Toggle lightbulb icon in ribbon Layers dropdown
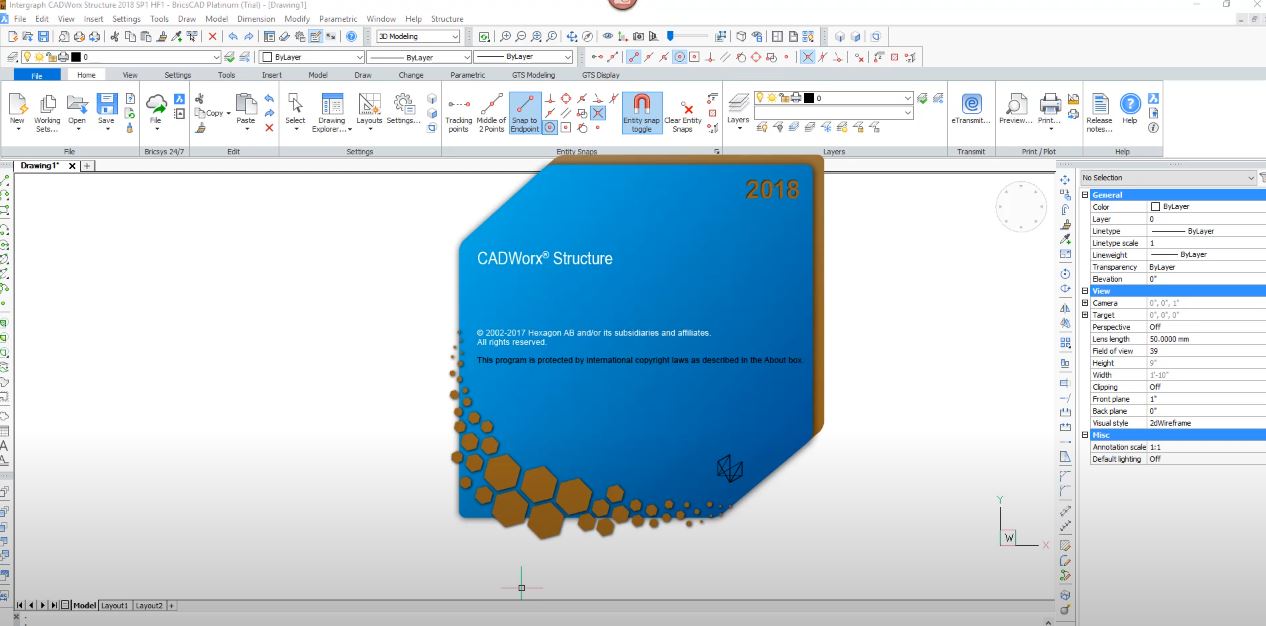The height and width of the screenshot is (626, 1266). 761,98
